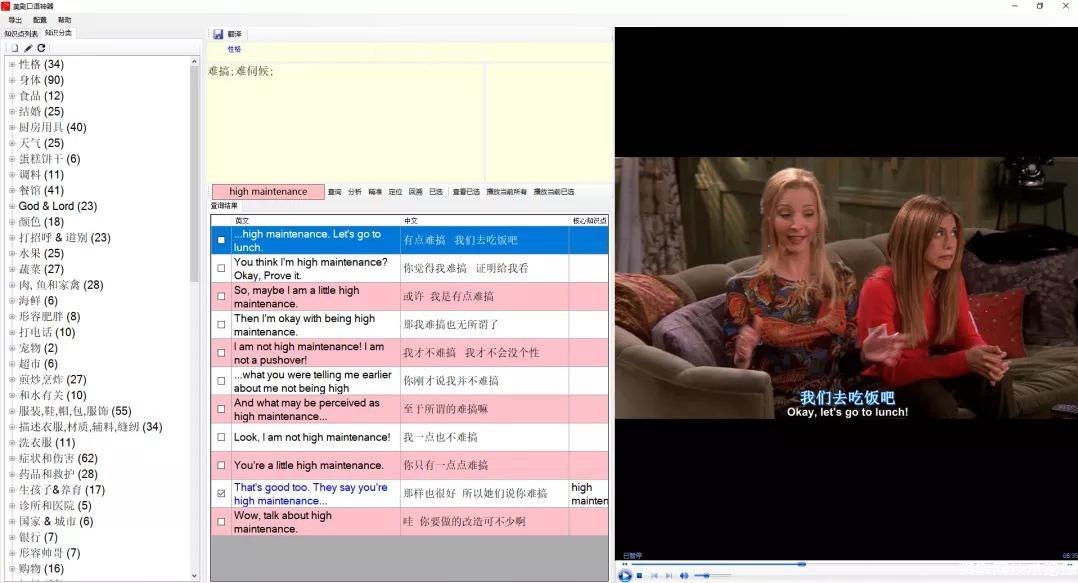
Task: Select the 餐馆 (41) category
Action: 41,190
